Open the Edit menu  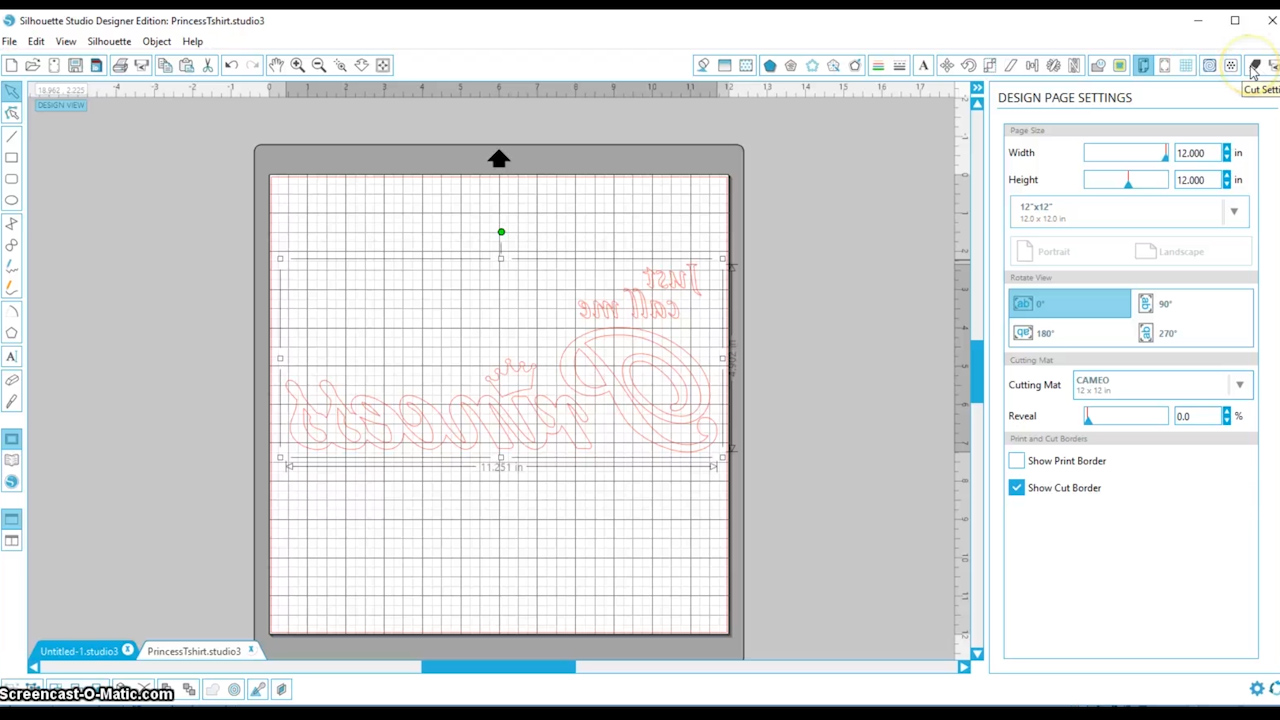[x=36, y=42]
